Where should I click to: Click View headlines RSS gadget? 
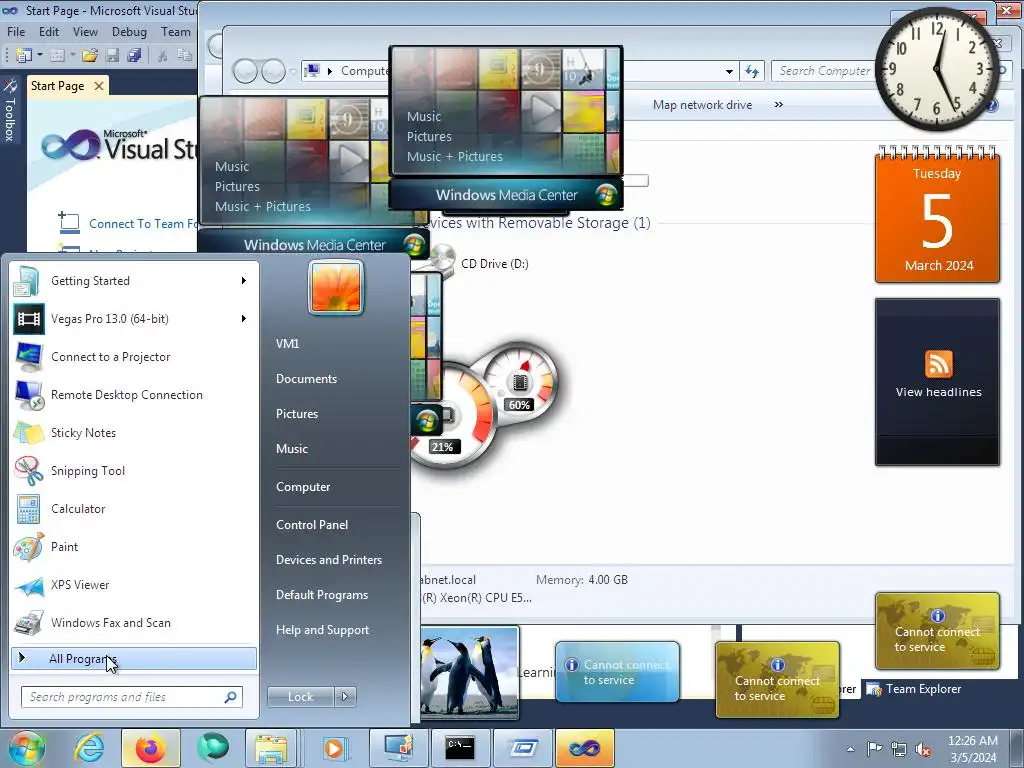pos(938,392)
